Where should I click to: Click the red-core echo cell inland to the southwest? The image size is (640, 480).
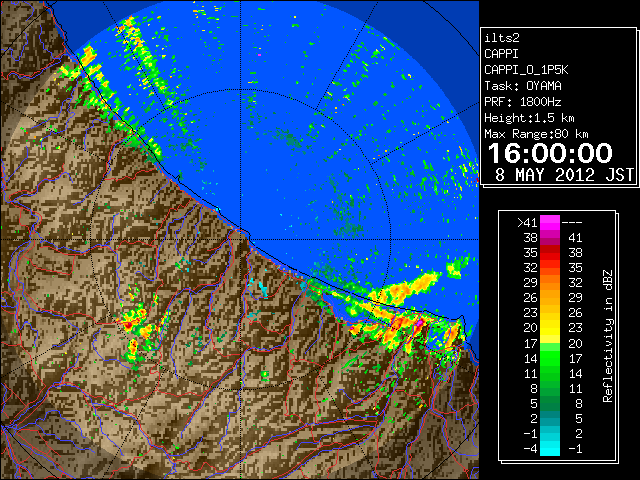pos(128,325)
